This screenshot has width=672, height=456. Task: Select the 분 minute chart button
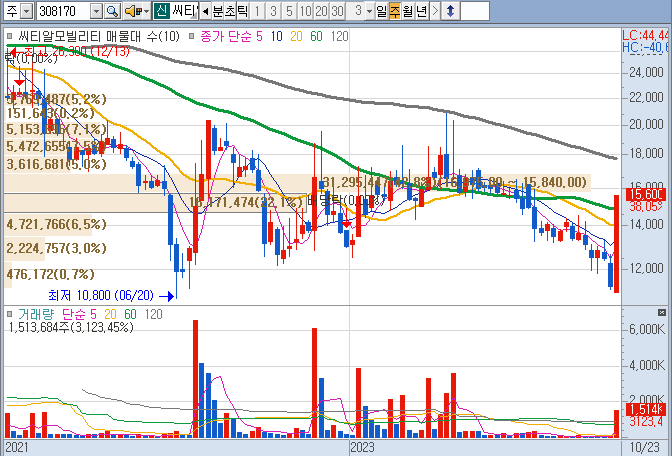(x=217, y=11)
